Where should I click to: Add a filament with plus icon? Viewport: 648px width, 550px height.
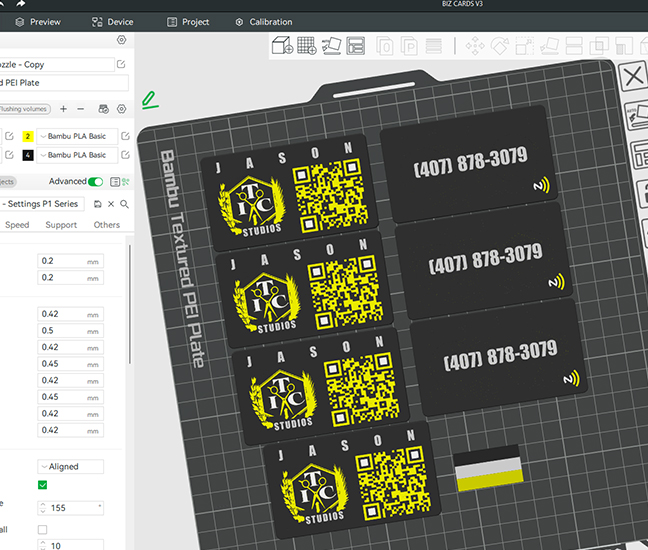63,109
